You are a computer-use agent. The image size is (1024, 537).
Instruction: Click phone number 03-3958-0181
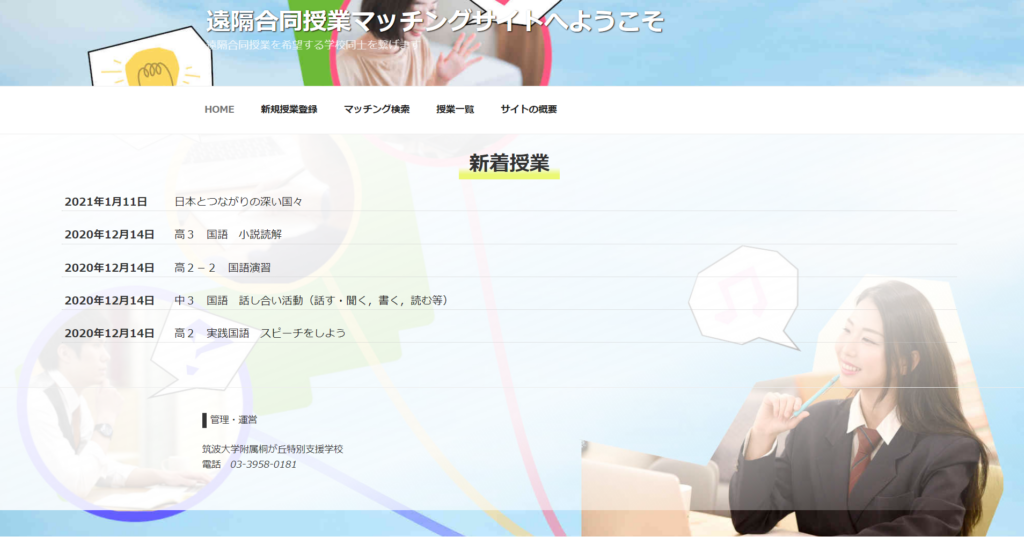pos(263,464)
